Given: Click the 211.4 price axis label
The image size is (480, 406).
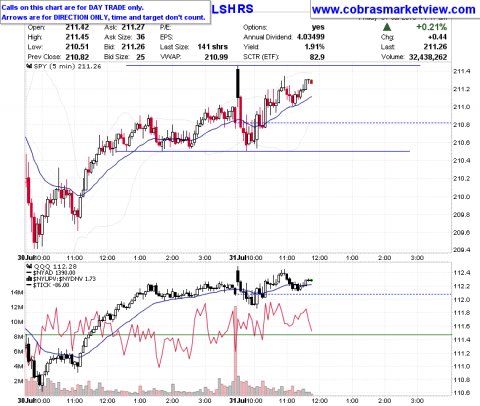Looking at the screenshot, I should coord(462,71).
